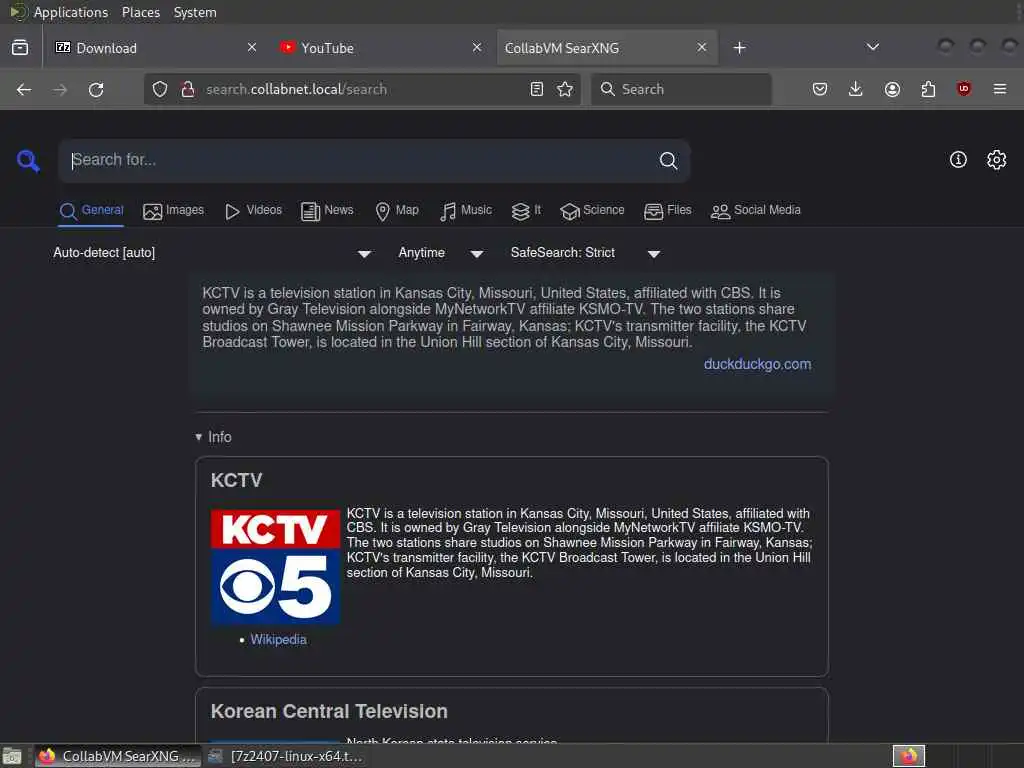Open a new browser tab

tap(739, 48)
